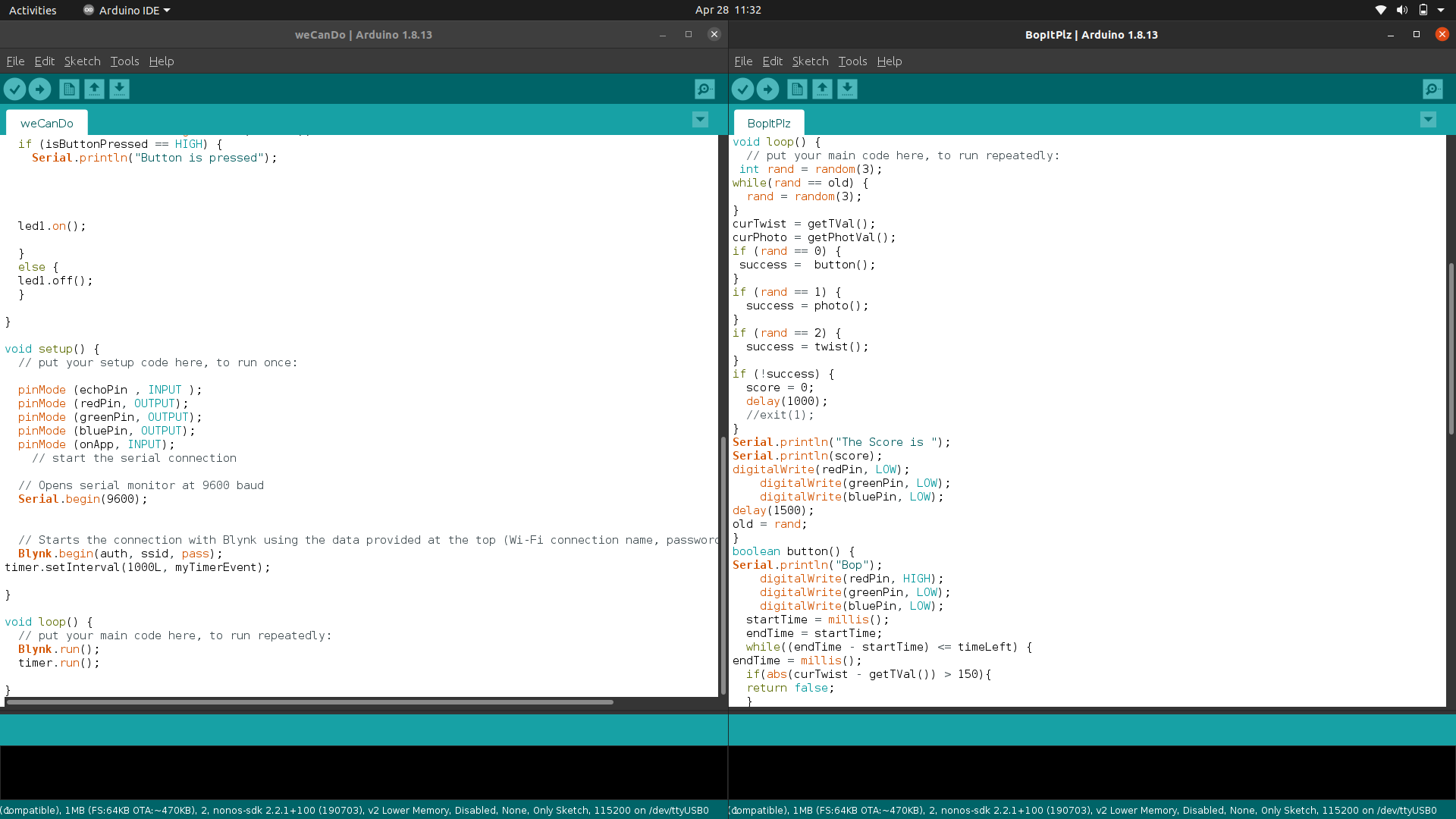Open the Tools menu in BopItPlz window

[852, 61]
